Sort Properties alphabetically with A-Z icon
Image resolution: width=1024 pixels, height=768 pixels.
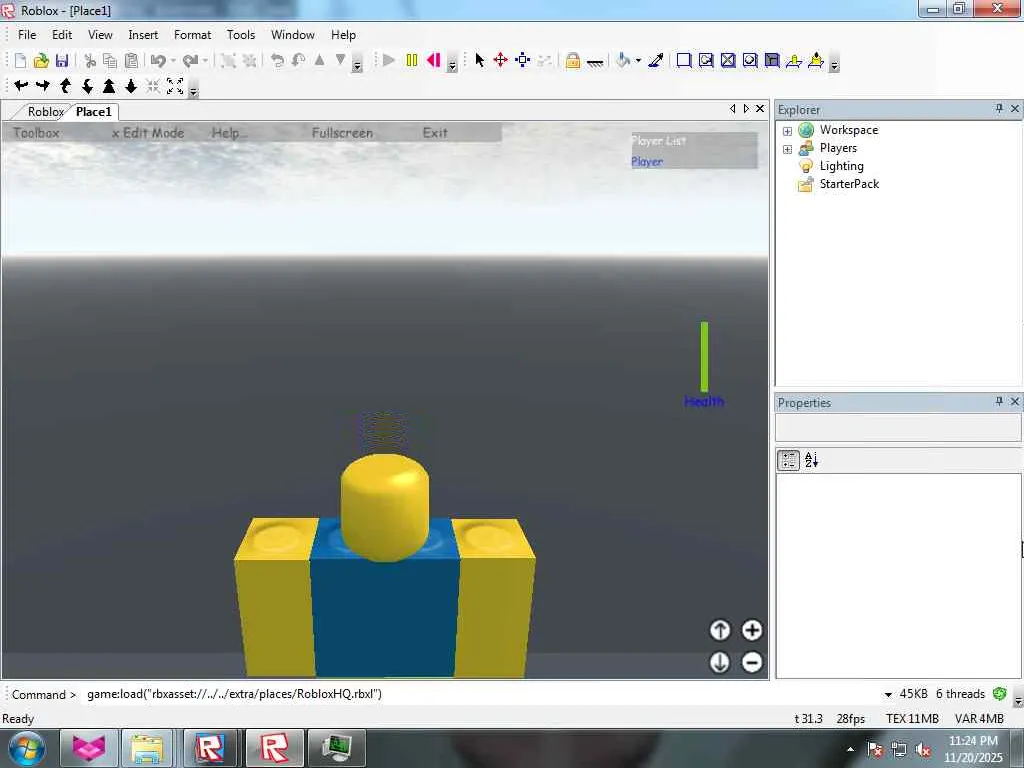point(811,460)
